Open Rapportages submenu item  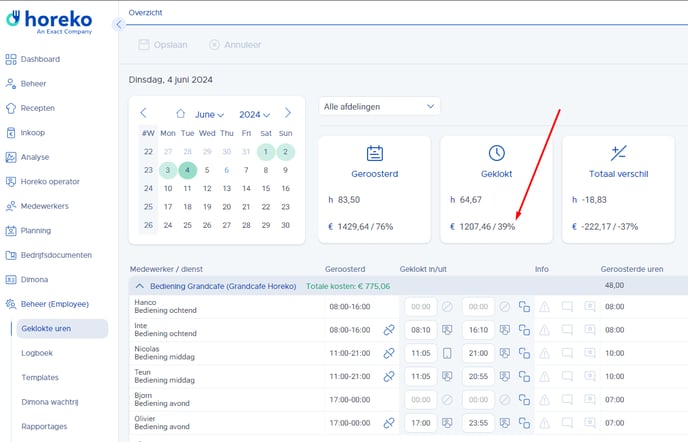point(44,426)
